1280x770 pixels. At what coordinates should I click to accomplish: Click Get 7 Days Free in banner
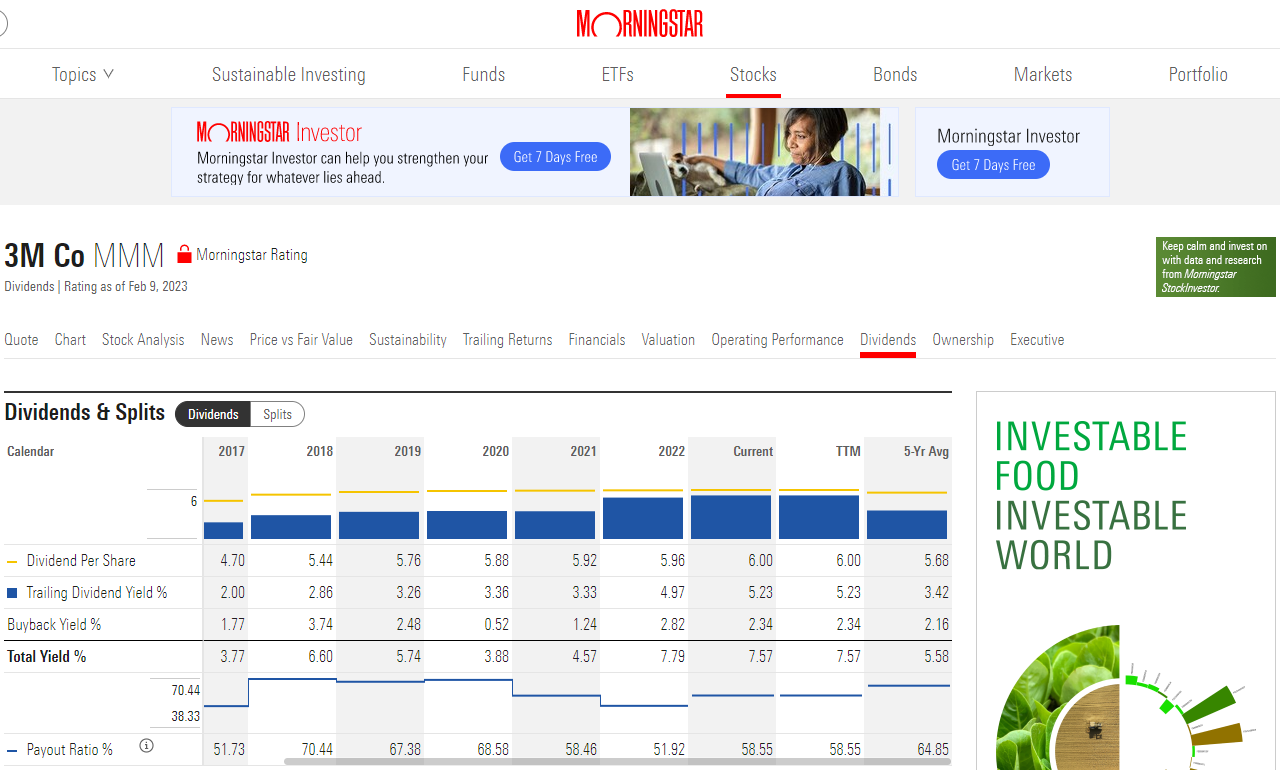[x=555, y=157]
